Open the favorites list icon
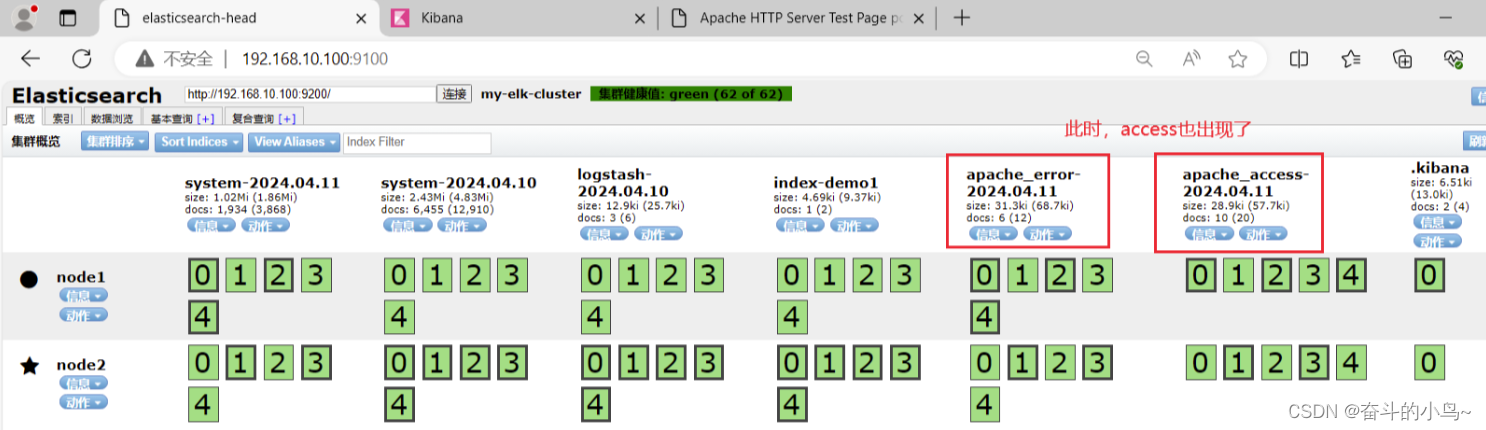The image size is (1486, 430). click(1351, 59)
